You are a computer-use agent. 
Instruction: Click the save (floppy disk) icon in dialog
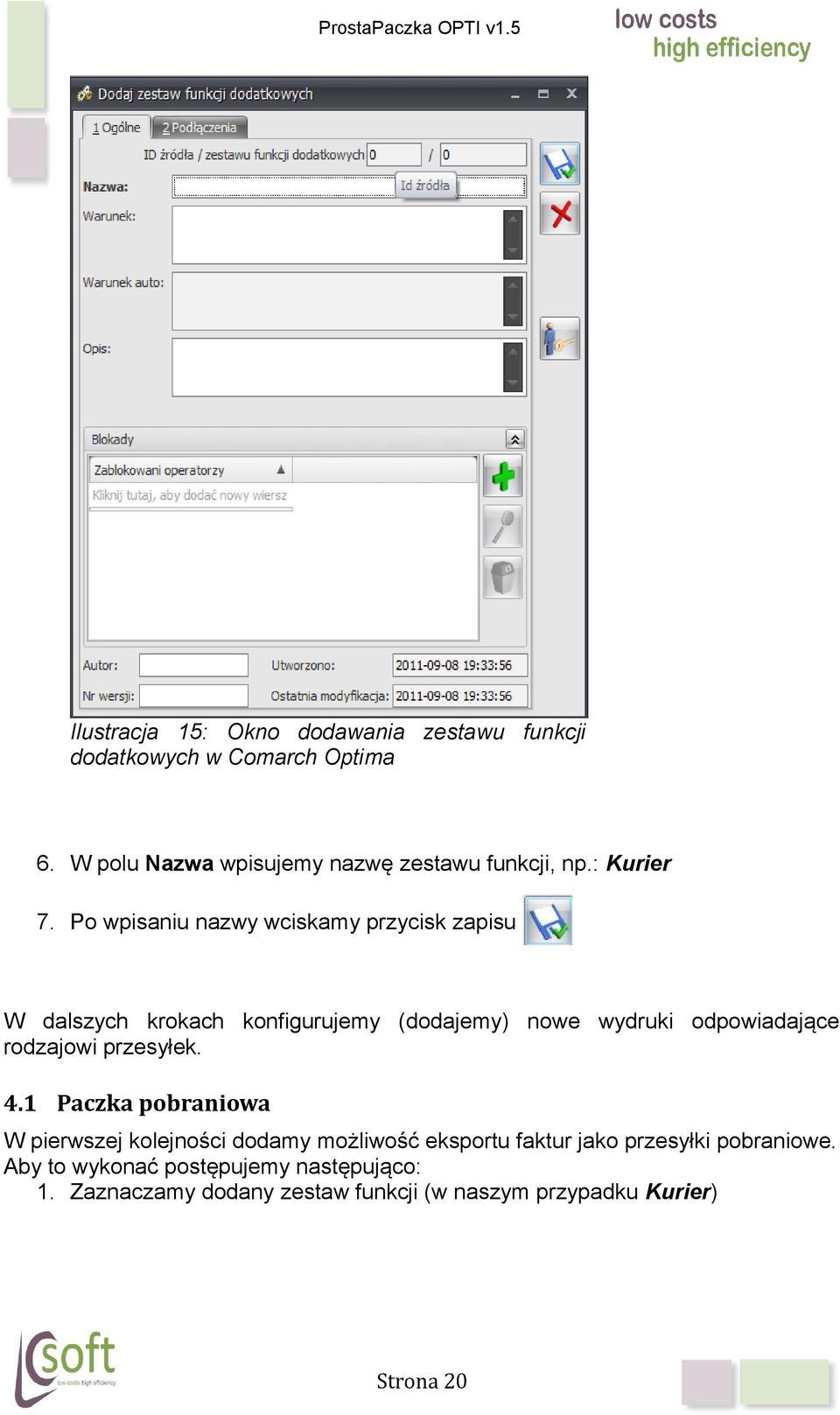tap(560, 164)
